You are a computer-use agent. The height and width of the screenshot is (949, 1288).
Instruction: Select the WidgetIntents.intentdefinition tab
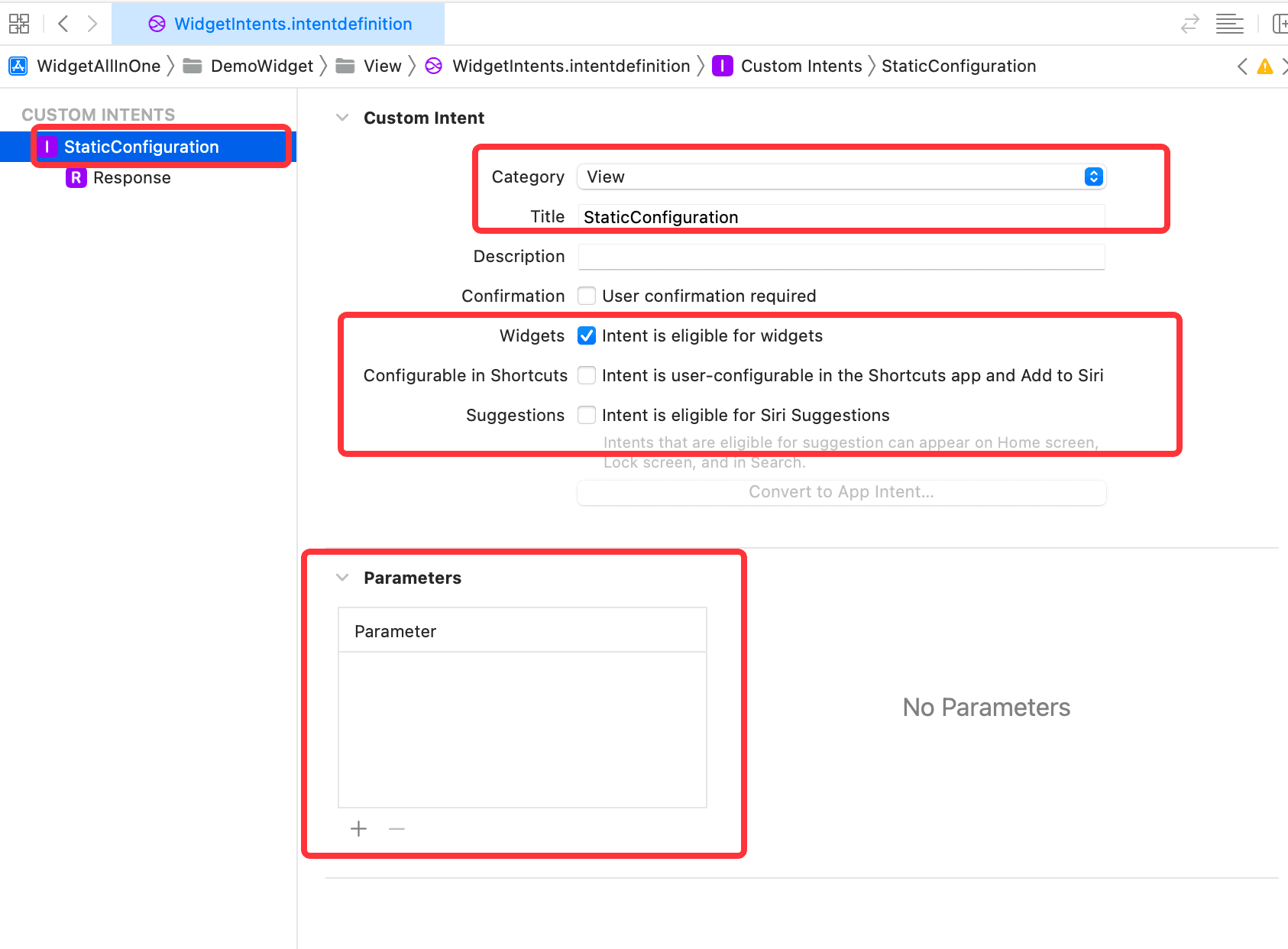tap(279, 24)
